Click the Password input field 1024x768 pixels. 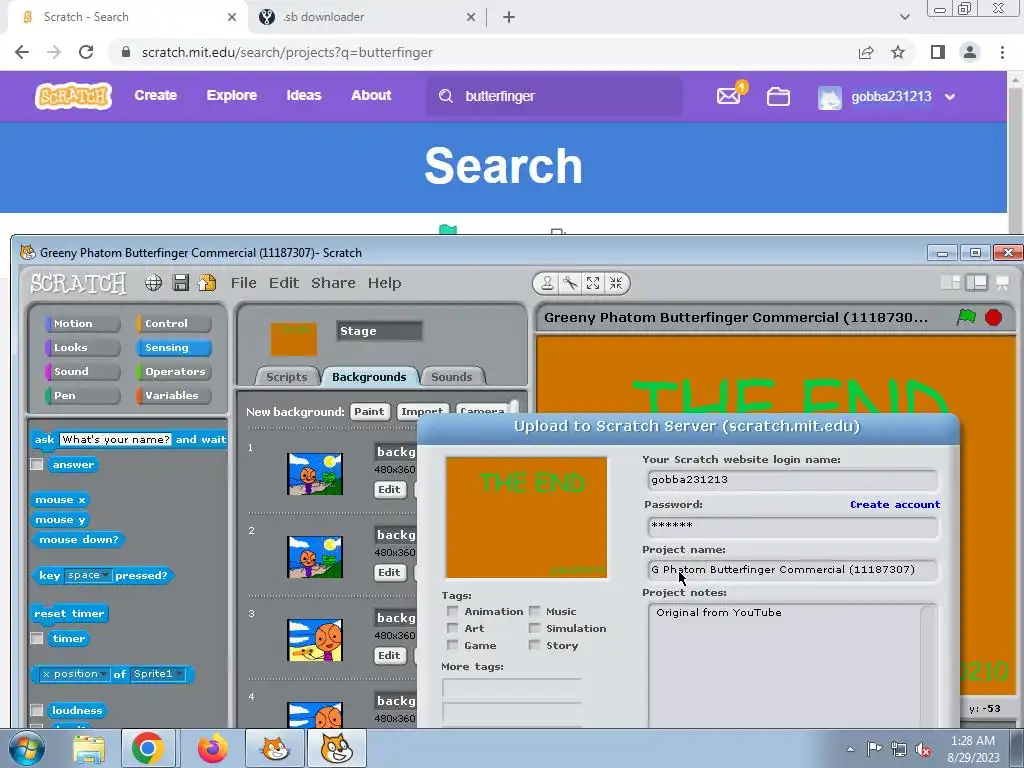click(793, 526)
